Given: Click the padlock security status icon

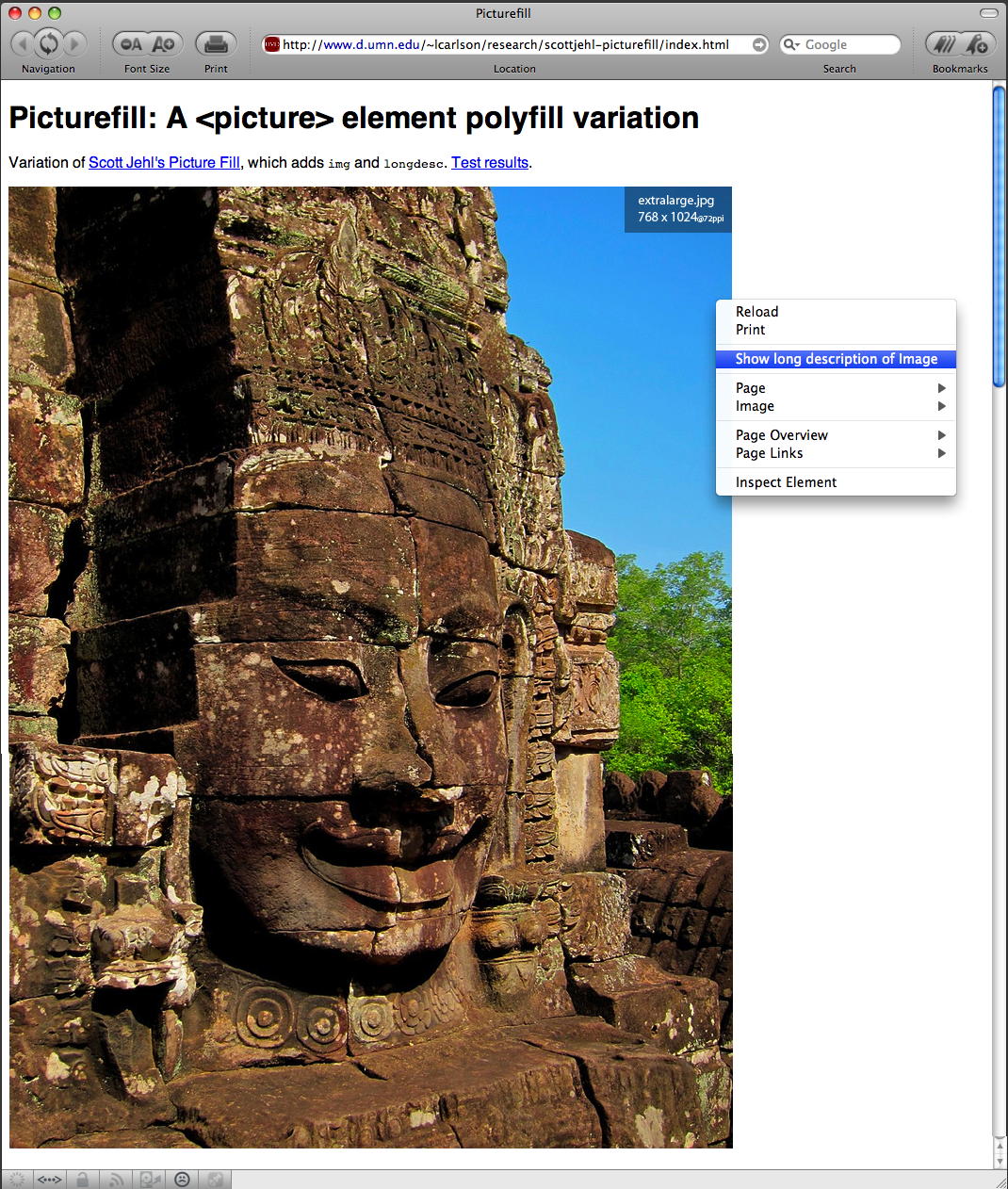Looking at the screenshot, I should pos(83,1180).
